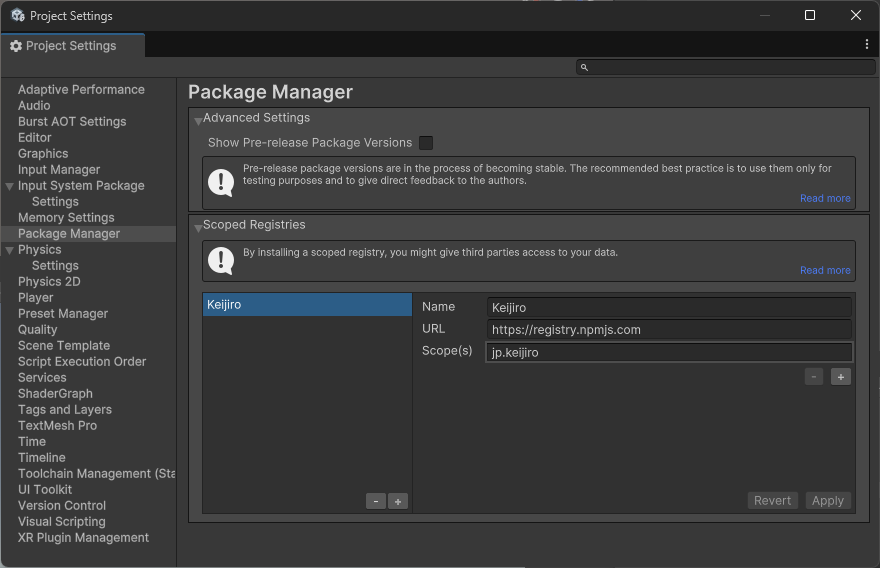
Task: Enable Show Pre-release Package Versions checkbox
Action: [426, 143]
